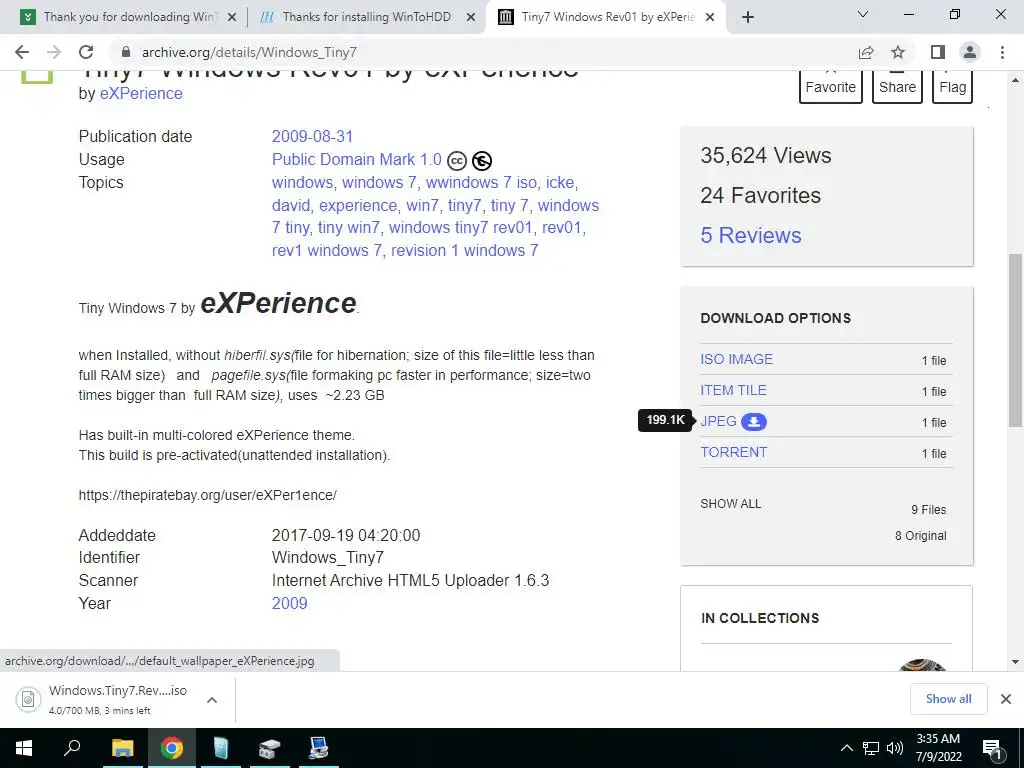1024x768 pixels.
Task: Open File Explorer from taskbar
Action: pos(122,748)
